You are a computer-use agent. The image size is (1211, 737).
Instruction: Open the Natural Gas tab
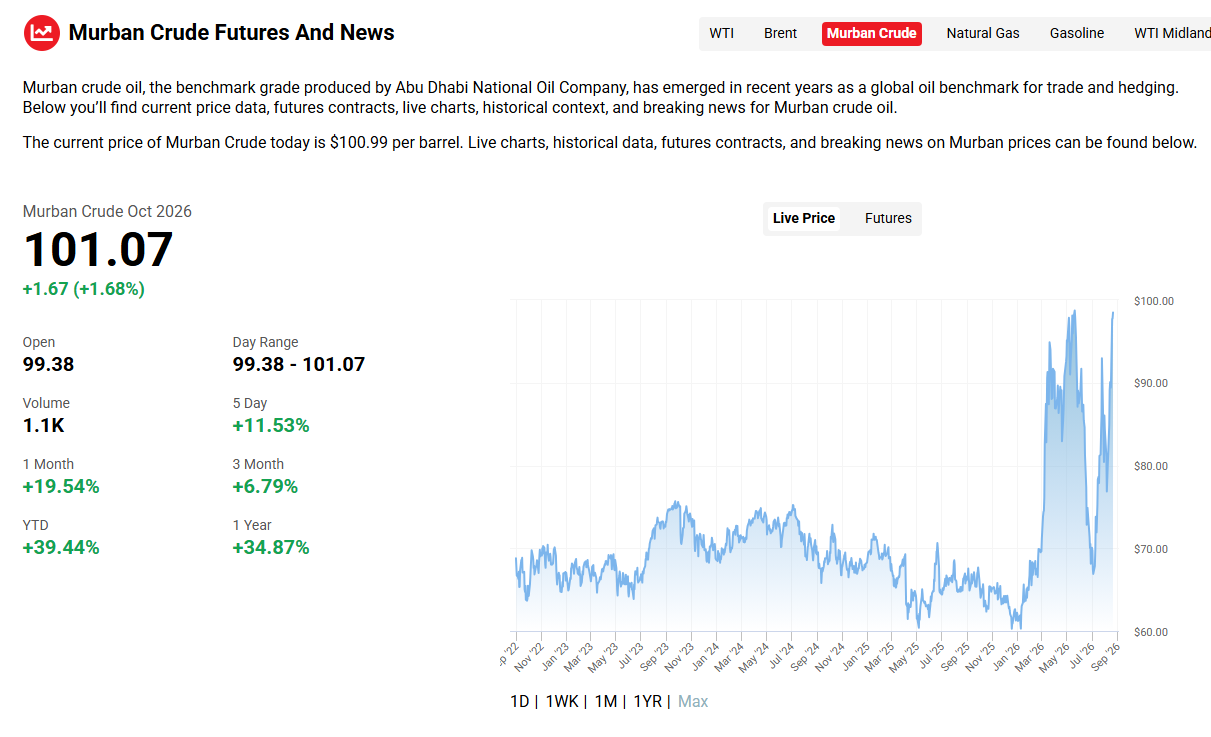tap(983, 33)
